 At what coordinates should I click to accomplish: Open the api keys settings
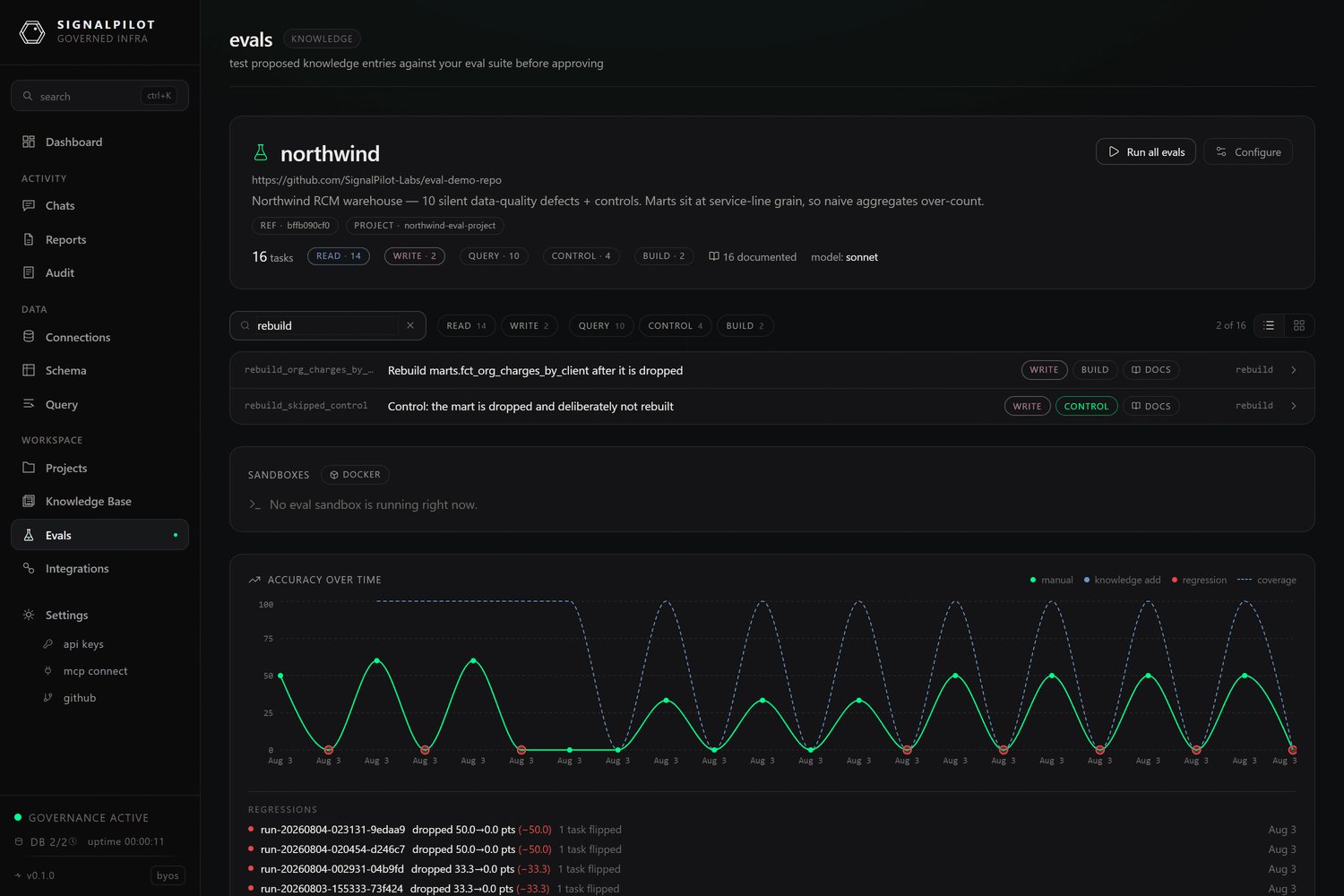tap(83, 644)
